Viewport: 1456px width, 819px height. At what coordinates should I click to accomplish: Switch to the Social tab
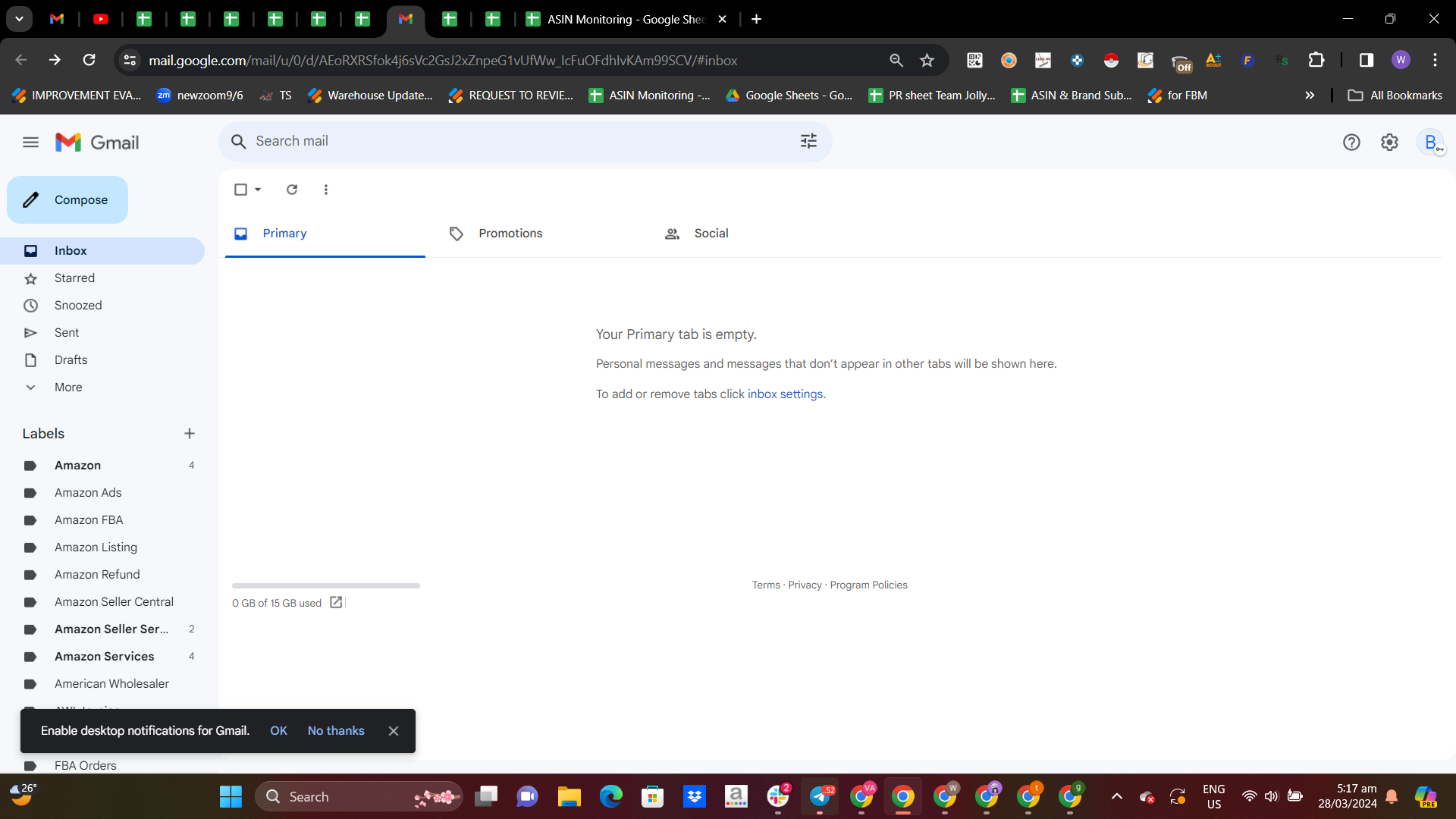click(755, 234)
